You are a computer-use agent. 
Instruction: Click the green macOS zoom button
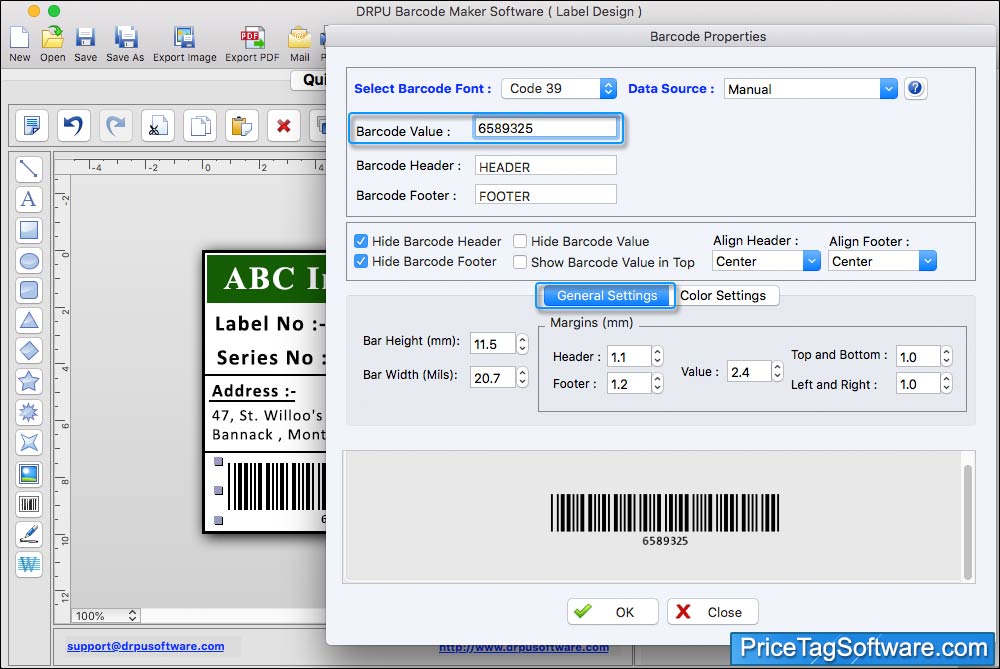[54, 11]
